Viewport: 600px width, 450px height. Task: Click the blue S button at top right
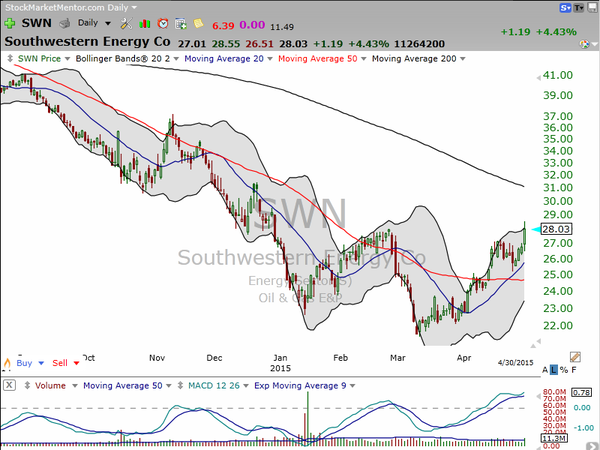pos(565,8)
